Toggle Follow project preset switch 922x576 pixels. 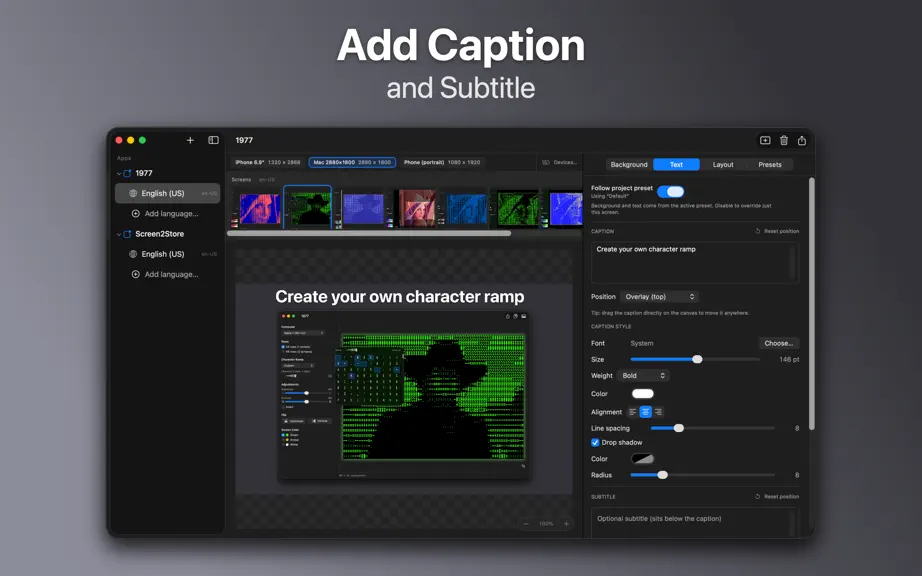670,192
